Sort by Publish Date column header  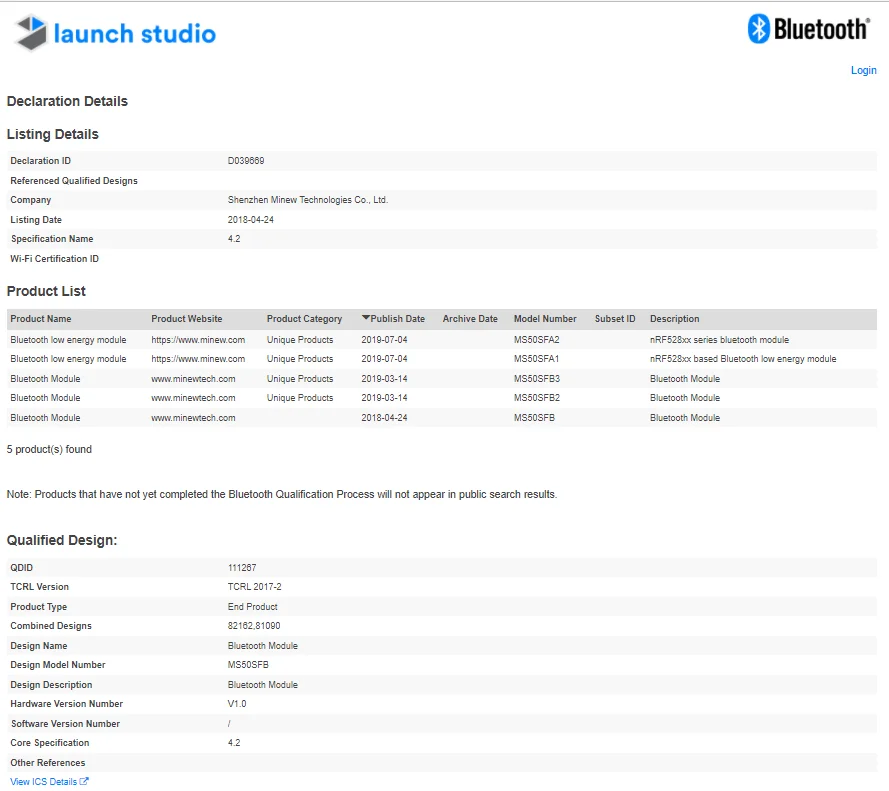pyautogui.click(x=397, y=319)
